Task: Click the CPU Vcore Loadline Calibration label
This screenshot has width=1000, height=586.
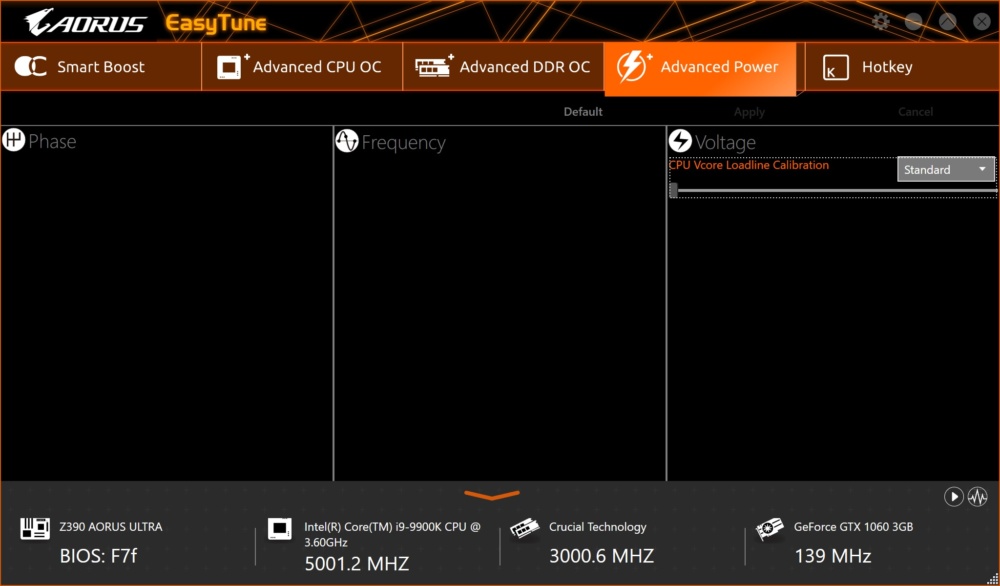Action: [749, 165]
